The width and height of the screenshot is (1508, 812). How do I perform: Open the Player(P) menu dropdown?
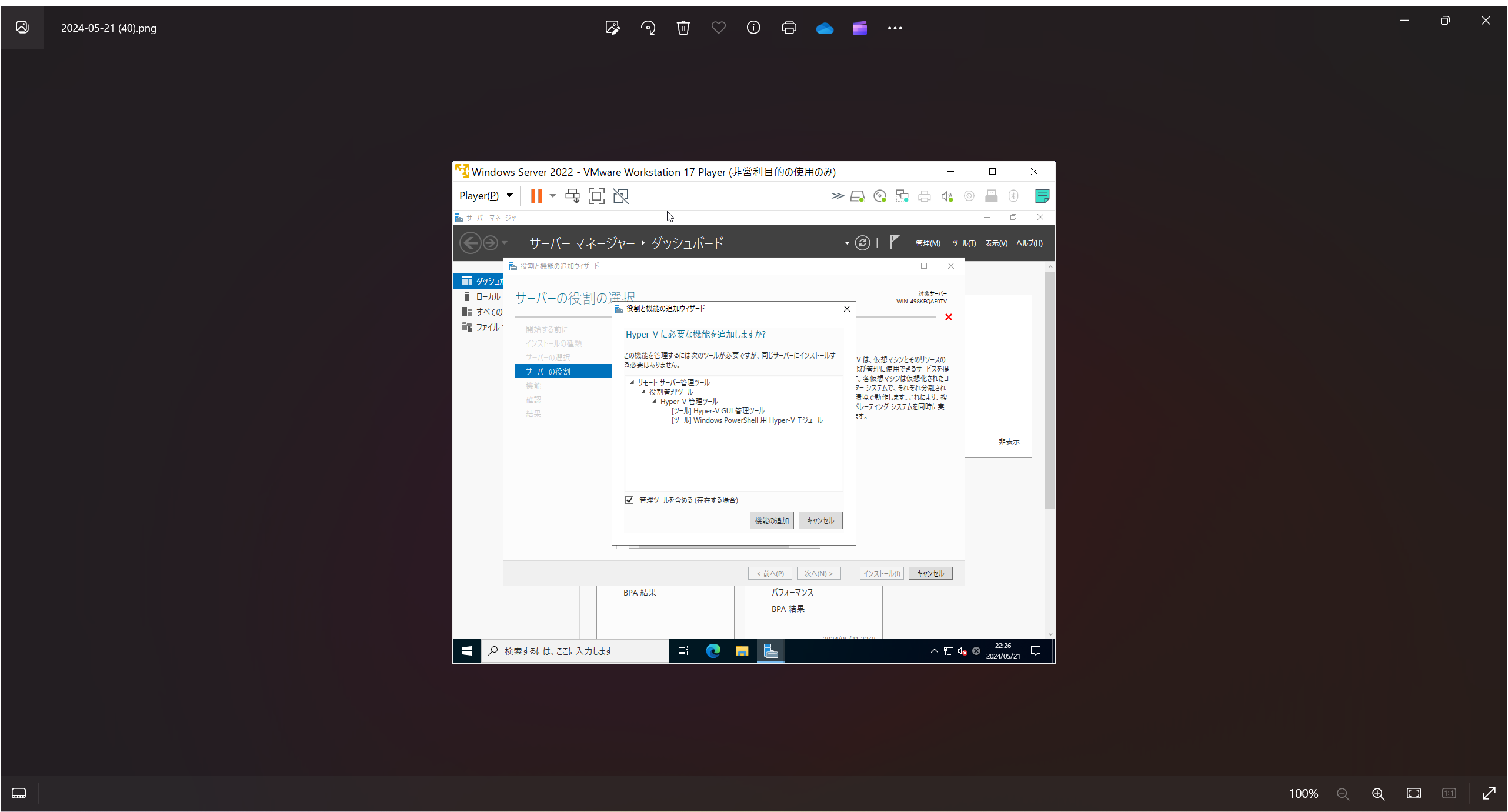(484, 195)
